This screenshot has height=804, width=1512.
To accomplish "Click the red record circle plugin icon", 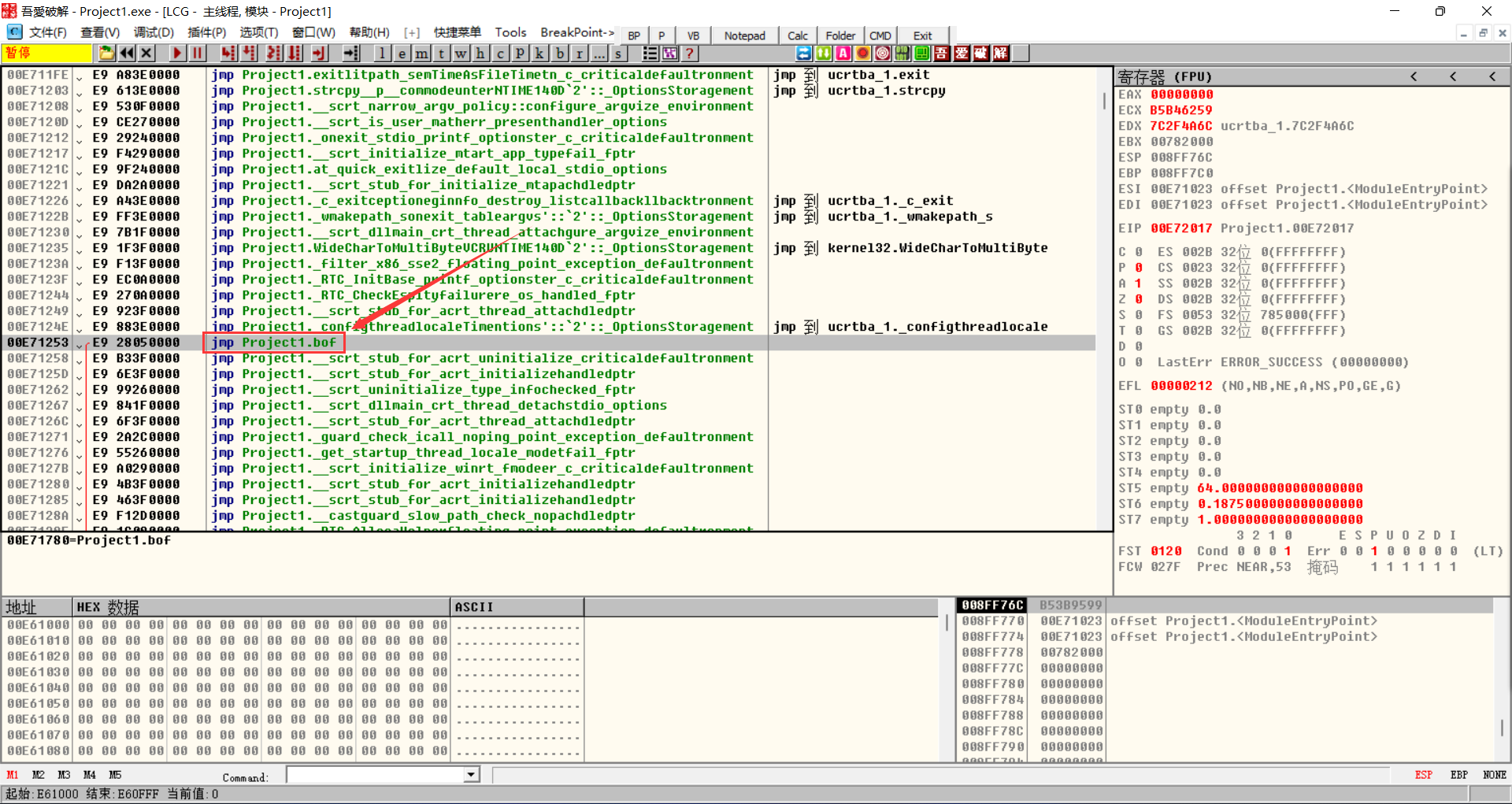I will (x=862, y=54).
